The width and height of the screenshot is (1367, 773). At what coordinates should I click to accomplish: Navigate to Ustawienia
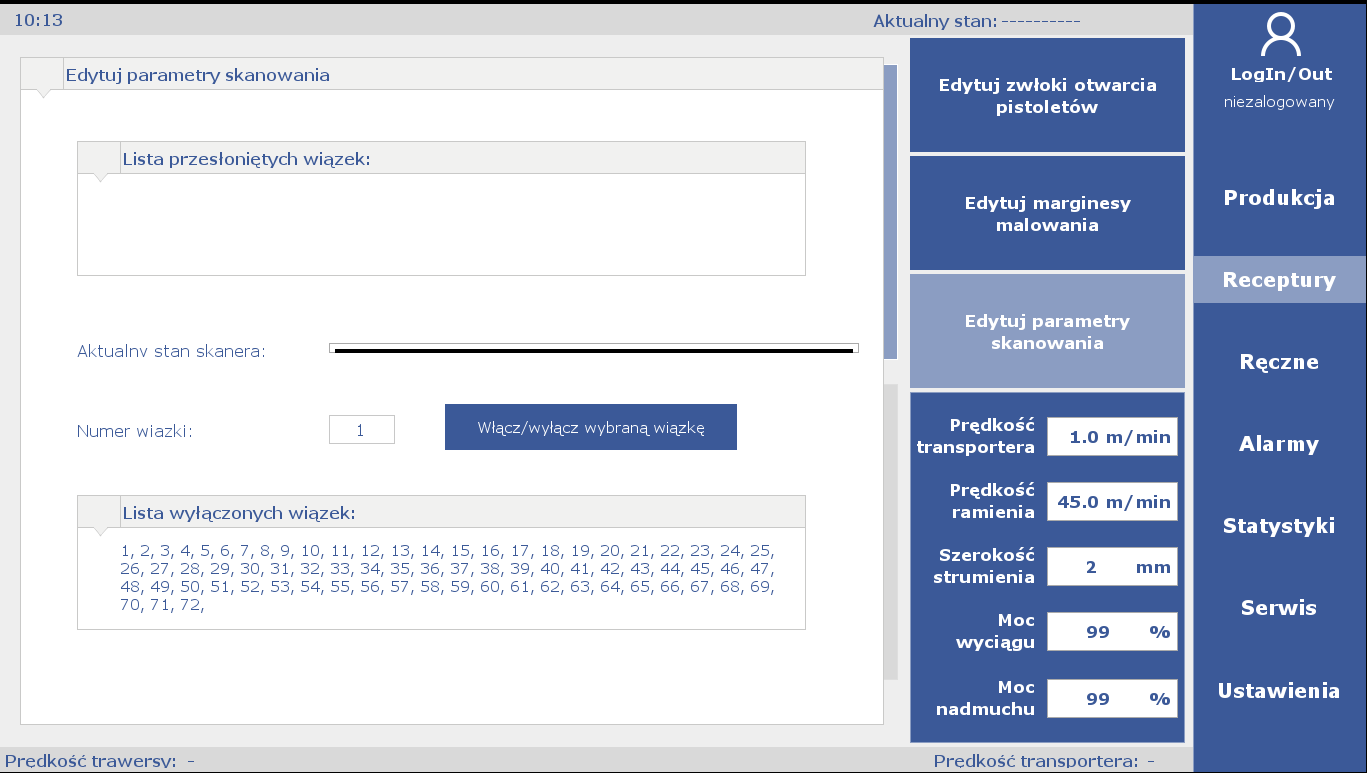(x=1279, y=690)
